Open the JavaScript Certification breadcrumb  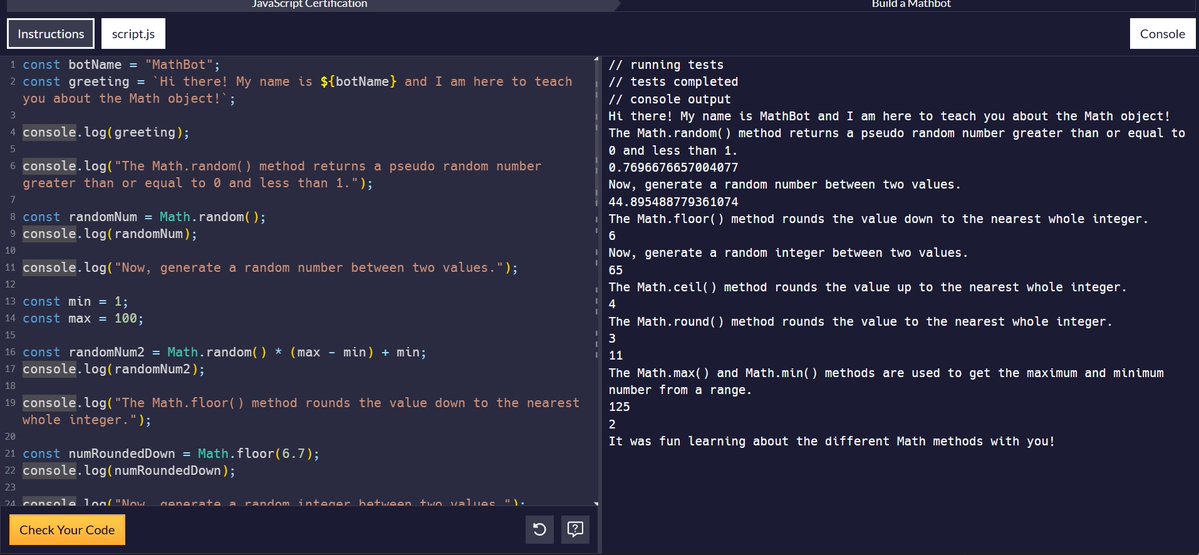[x=310, y=4]
